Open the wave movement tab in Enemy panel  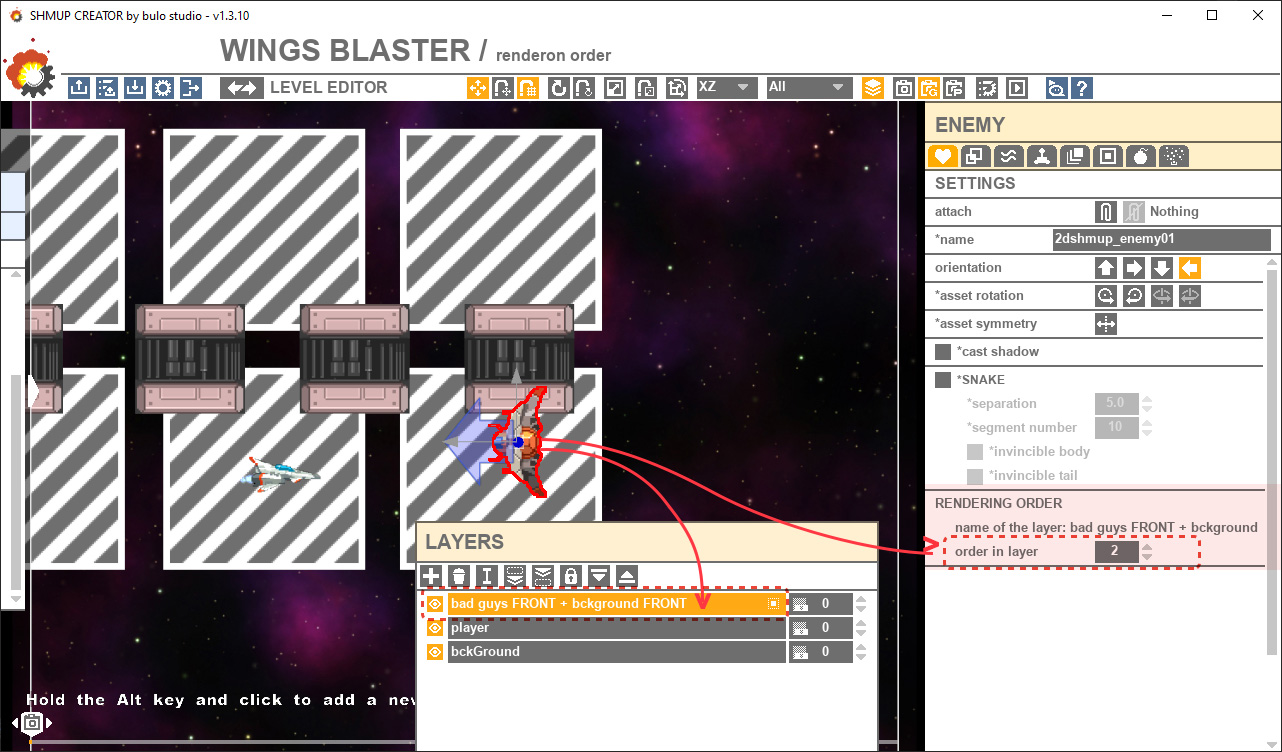click(x=1009, y=156)
